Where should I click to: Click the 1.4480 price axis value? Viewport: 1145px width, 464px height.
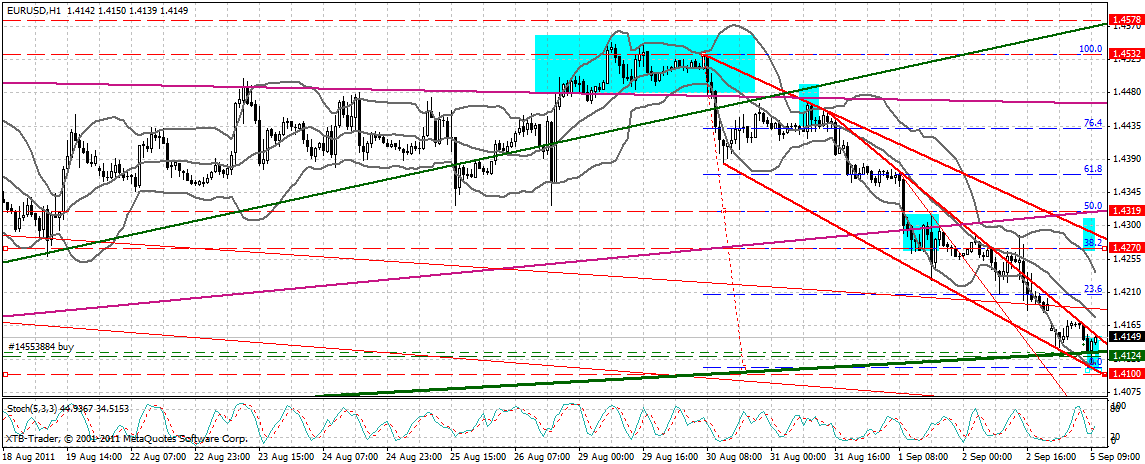[x=1125, y=92]
